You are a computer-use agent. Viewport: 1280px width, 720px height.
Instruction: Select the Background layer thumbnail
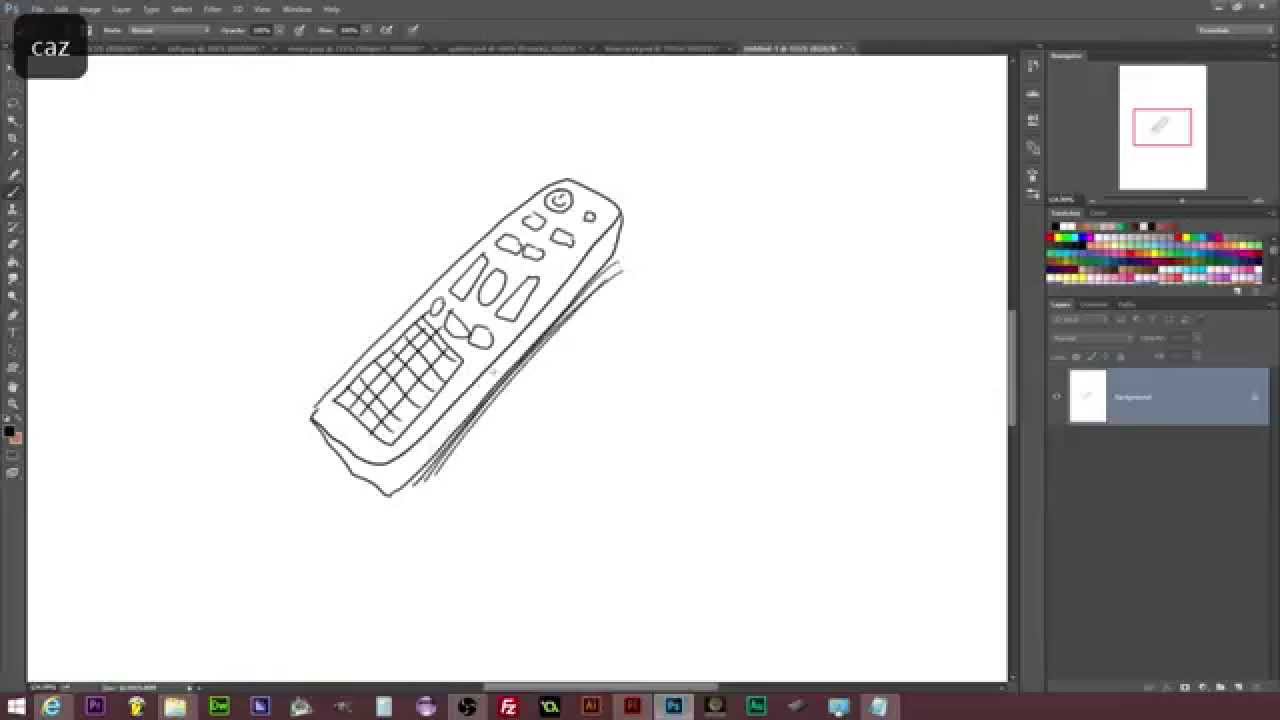[1088, 396]
